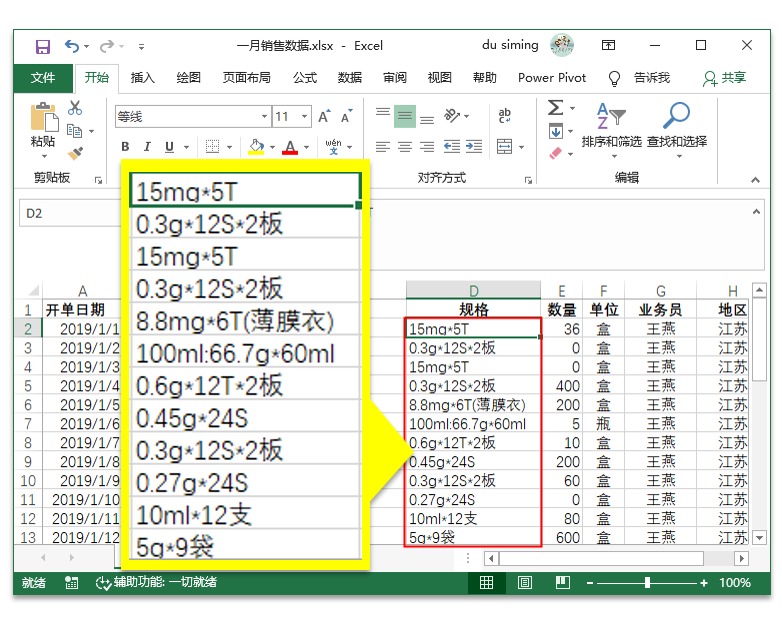Screen dimensions: 782x627
Task: Switch to the 页面布局 tab
Action: point(246,78)
